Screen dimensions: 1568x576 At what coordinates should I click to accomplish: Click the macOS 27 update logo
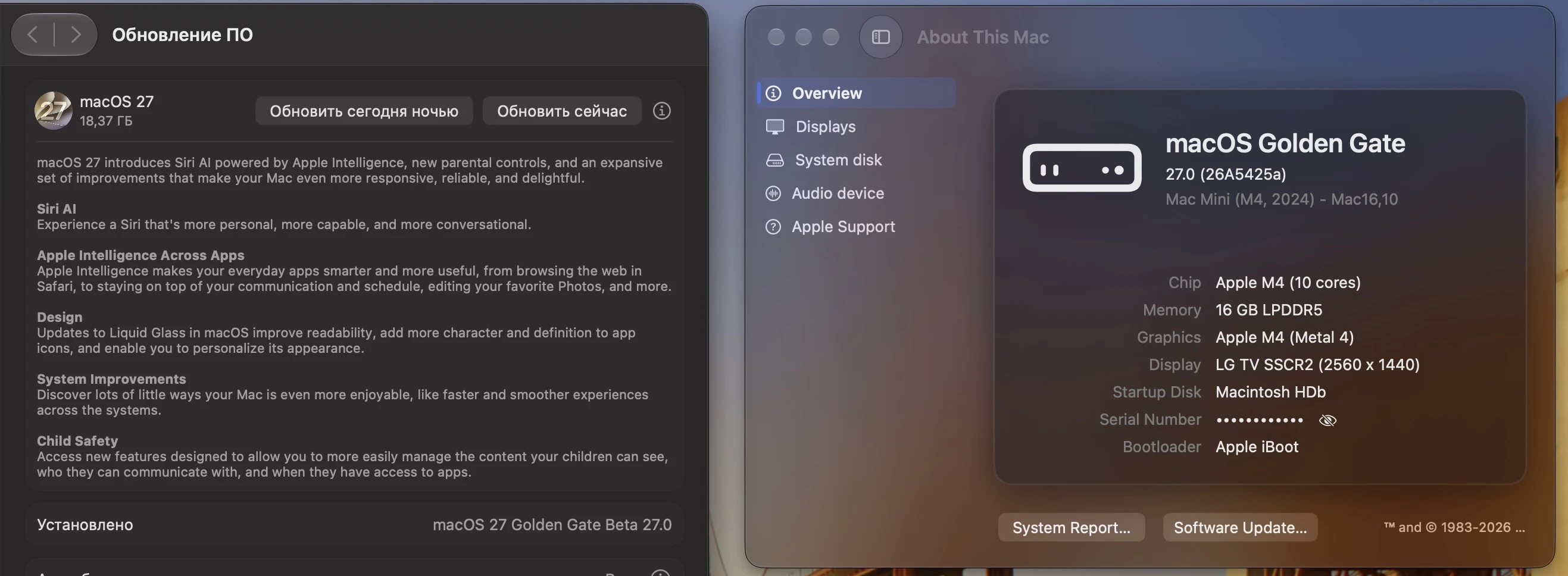(54, 111)
